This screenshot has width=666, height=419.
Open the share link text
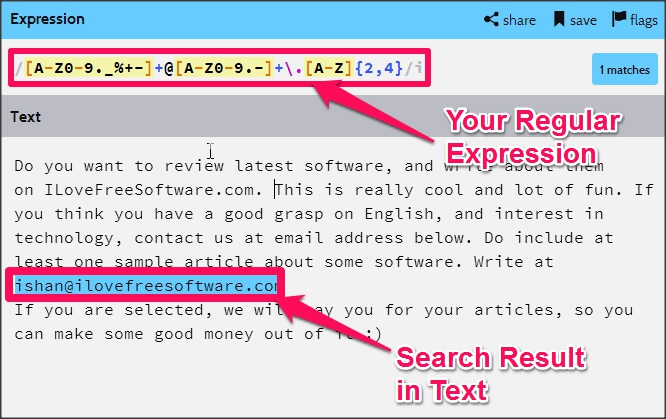pyautogui.click(x=519, y=20)
